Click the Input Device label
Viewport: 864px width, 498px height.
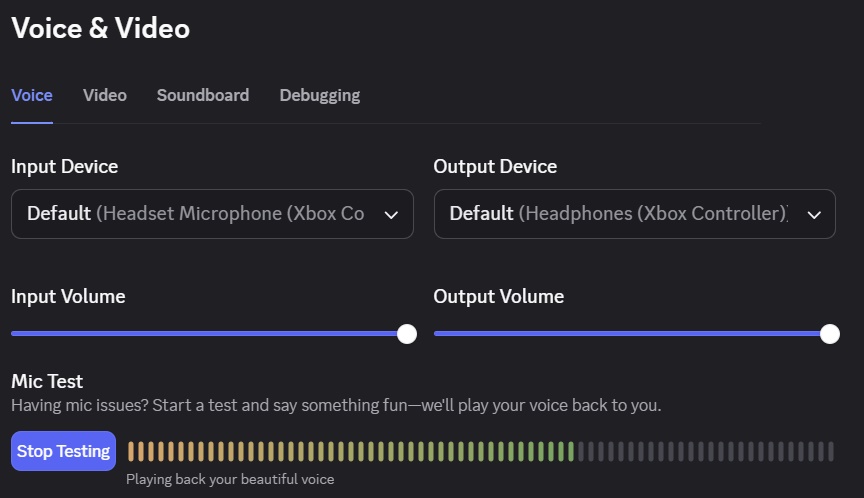pyautogui.click(x=64, y=166)
